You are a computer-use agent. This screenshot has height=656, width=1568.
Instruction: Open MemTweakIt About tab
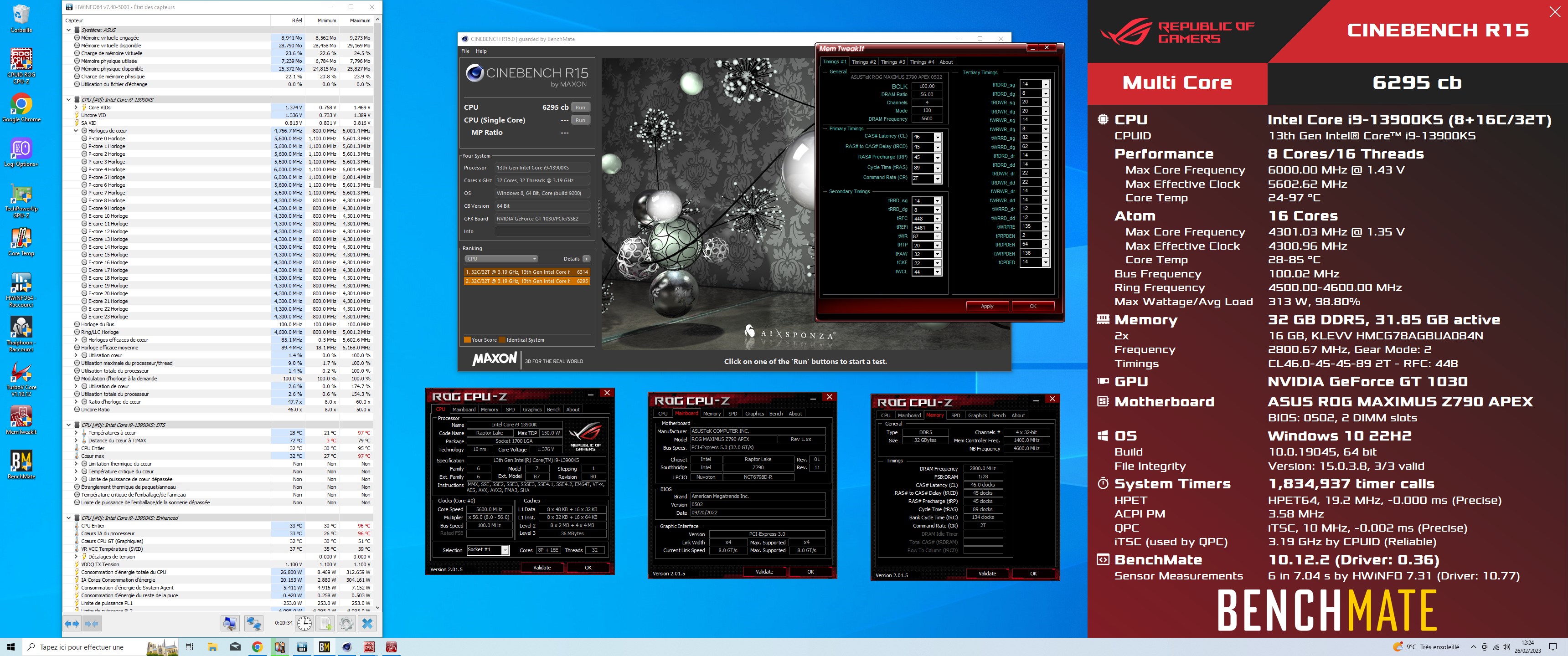coord(946,62)
